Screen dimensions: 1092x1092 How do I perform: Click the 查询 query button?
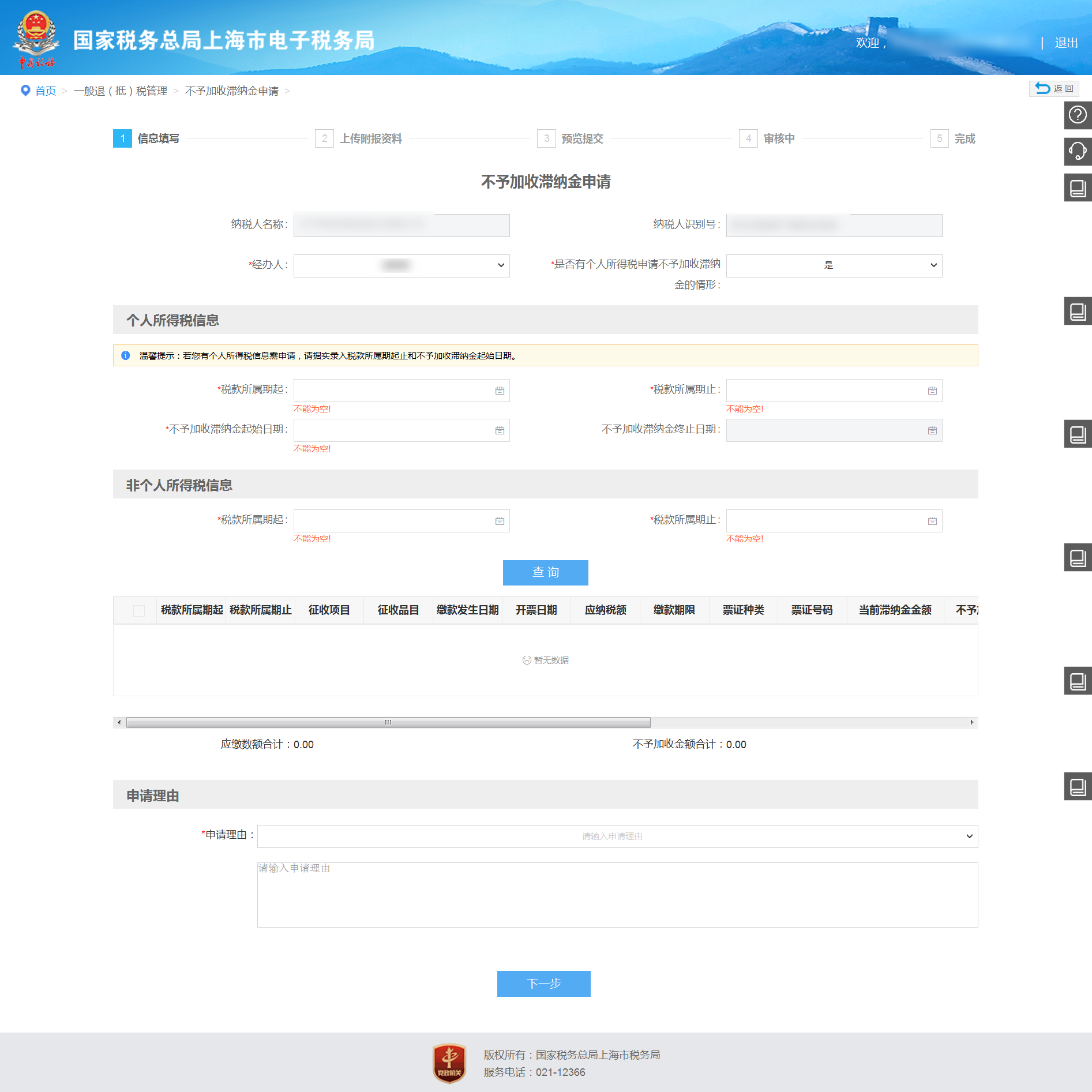(x=545, y=572)
